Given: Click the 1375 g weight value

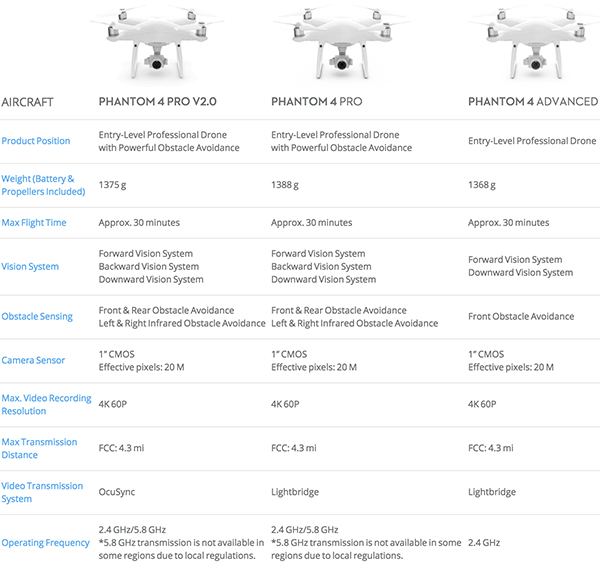Looking at the screenshot, I should point(114,185).
